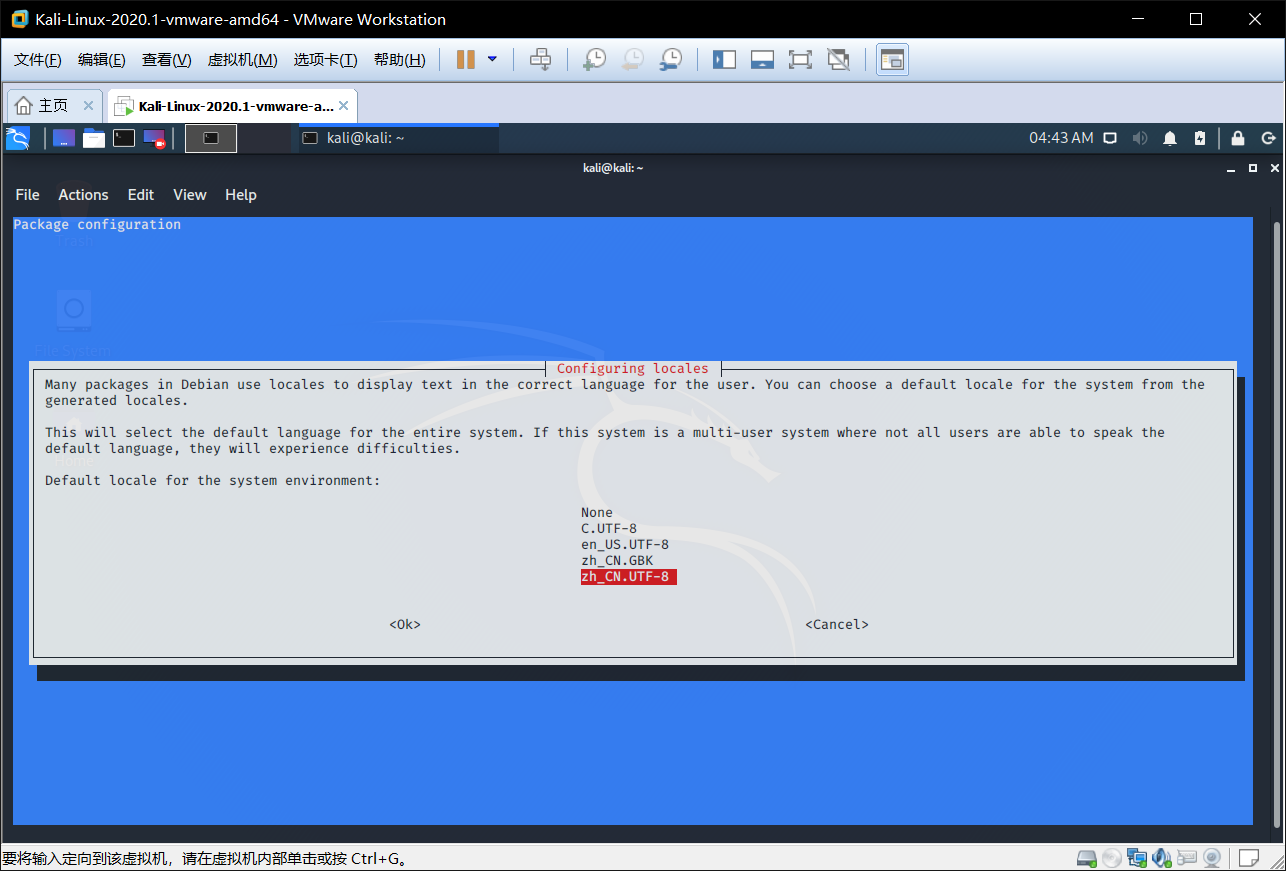
Task: Pause the virtual machine from VMware toolbar
Action: (465, 60)
